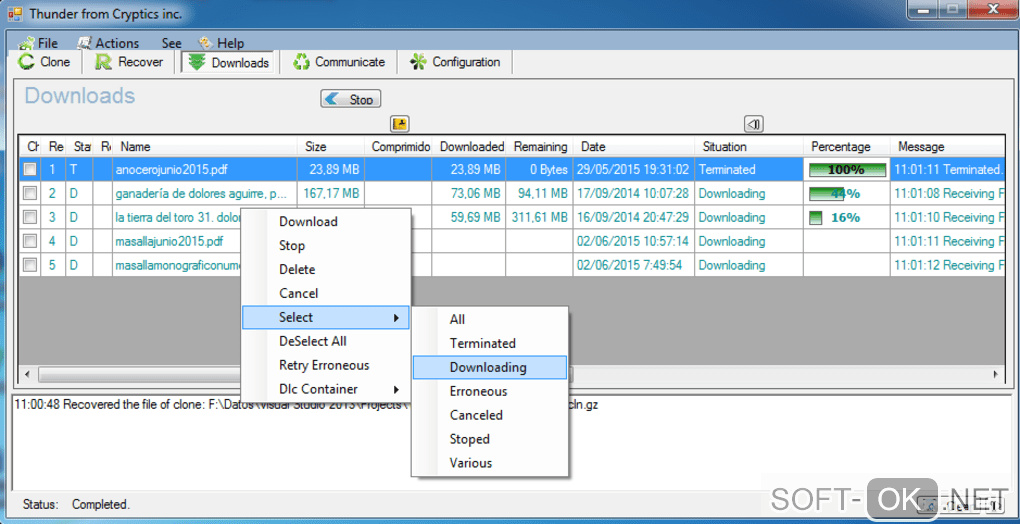Switch to the Configuration tab
Viewport: 1020px width, 524px height.
pyautogui.click(x=456, y=62)
